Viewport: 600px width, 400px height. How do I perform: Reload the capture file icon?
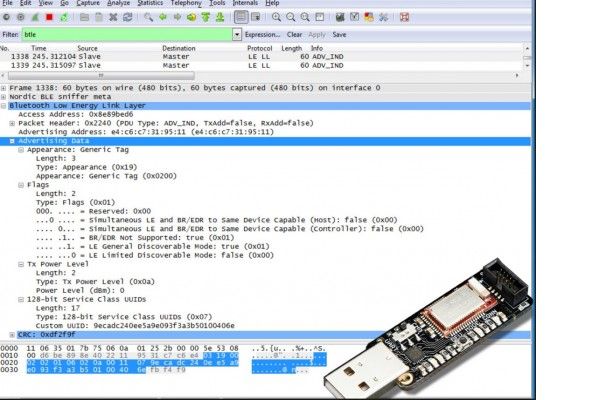tap(127, 17)
